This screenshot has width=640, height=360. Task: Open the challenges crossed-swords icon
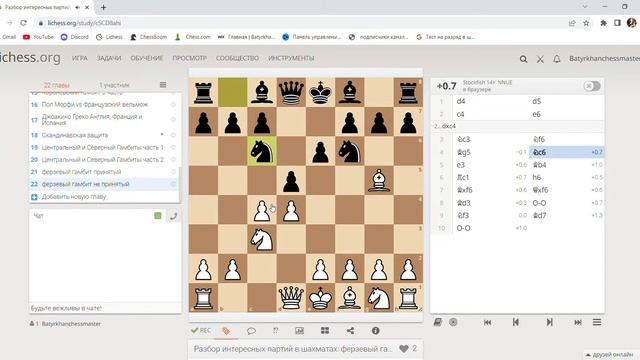[x=540, y=59]
